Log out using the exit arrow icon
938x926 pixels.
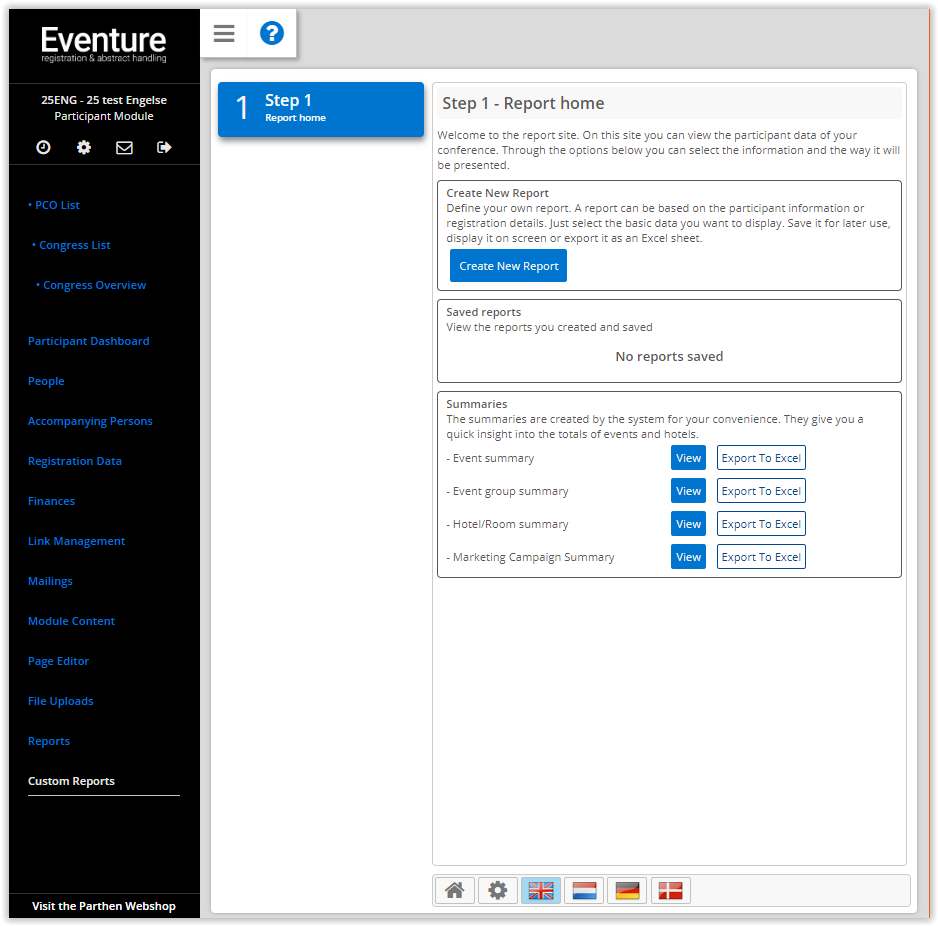point(164,147)
